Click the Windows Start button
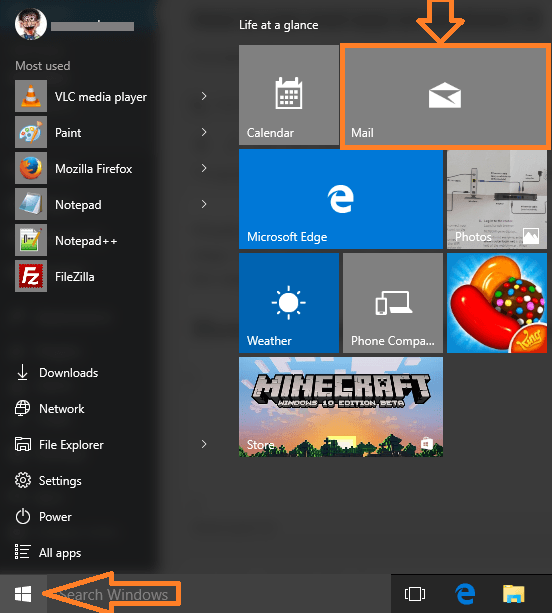 coord(23,594)
